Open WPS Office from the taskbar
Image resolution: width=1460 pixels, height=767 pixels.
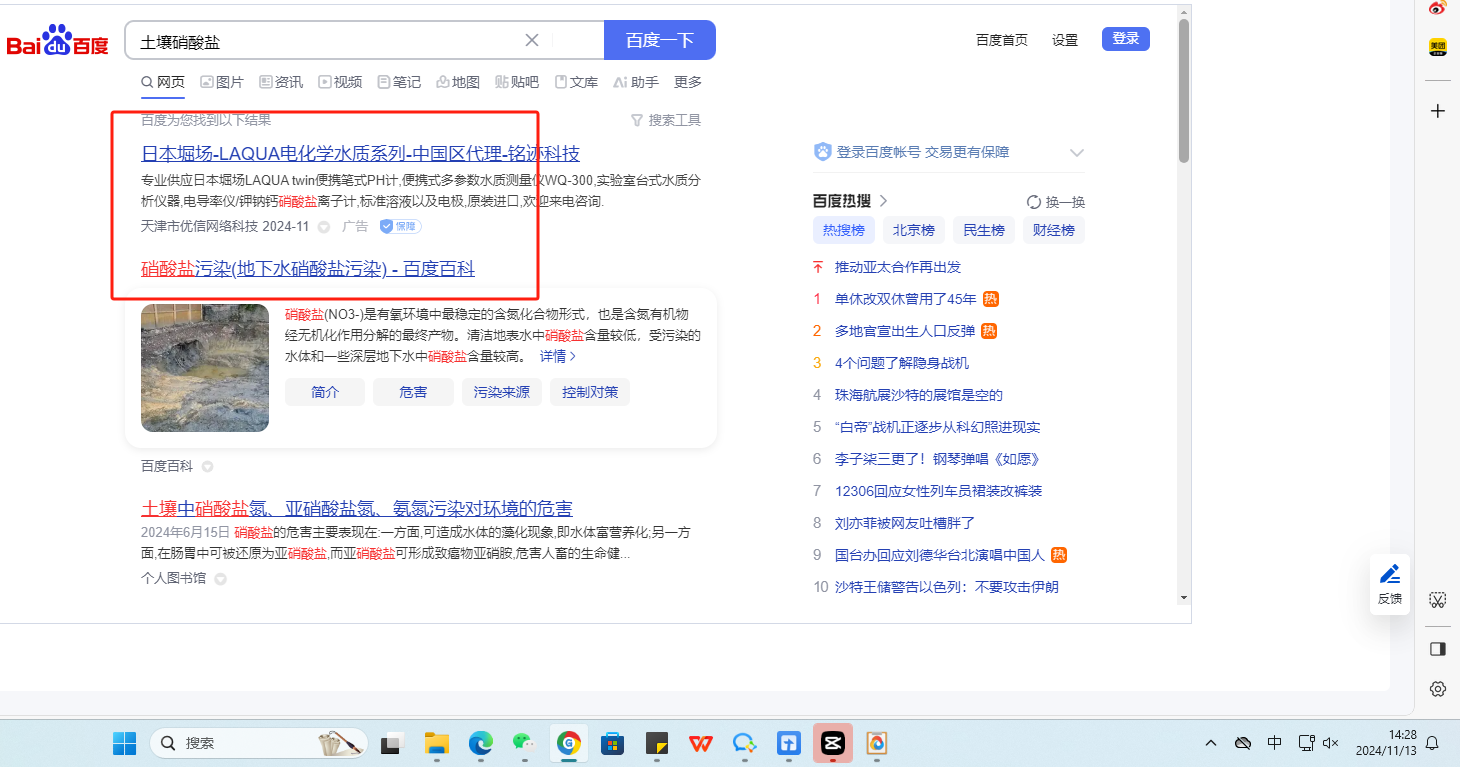701,743
